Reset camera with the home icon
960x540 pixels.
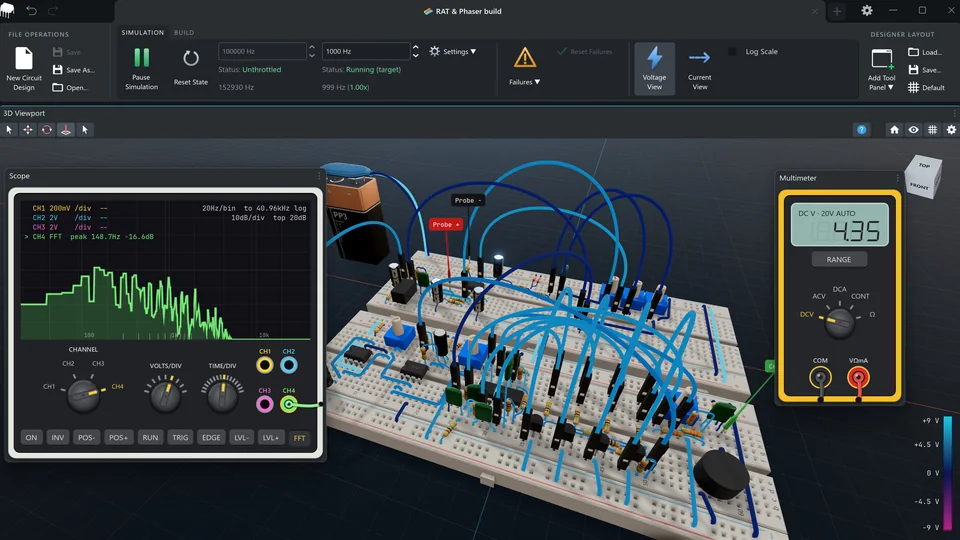[894, 130]
